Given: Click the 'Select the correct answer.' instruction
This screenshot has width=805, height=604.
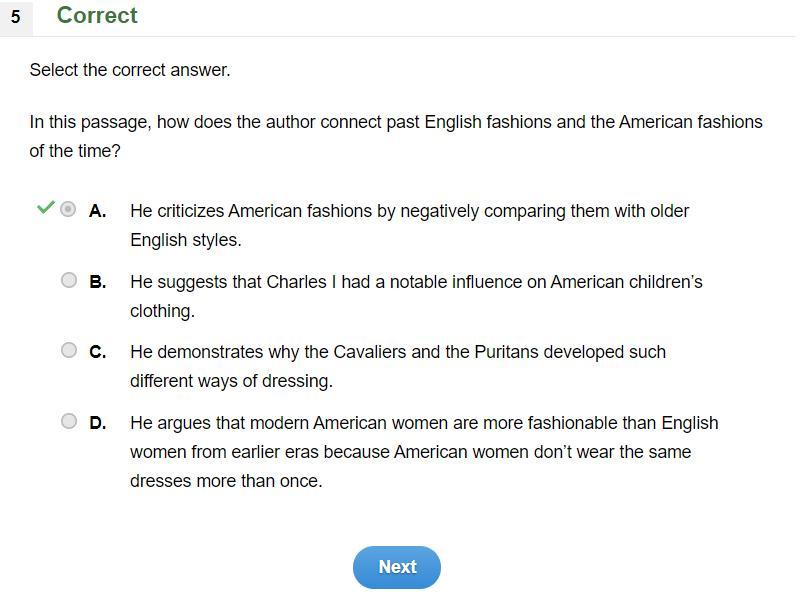Looking at the screenshot, I should pyautogui.click(x=130, y=70).
